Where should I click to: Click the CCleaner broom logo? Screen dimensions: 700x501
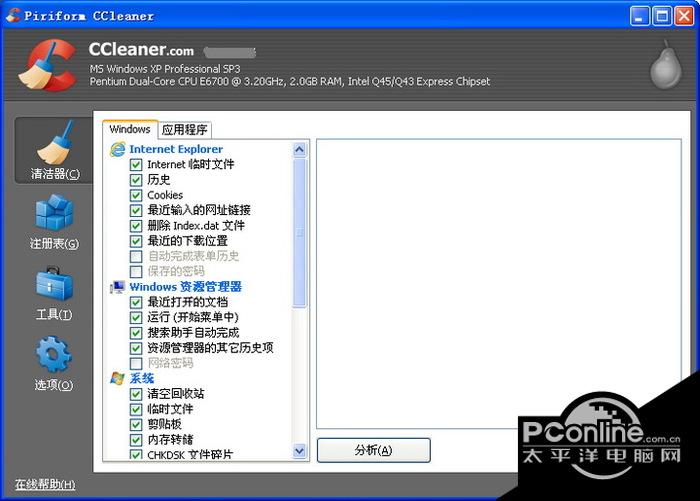(x=47, y=65)
